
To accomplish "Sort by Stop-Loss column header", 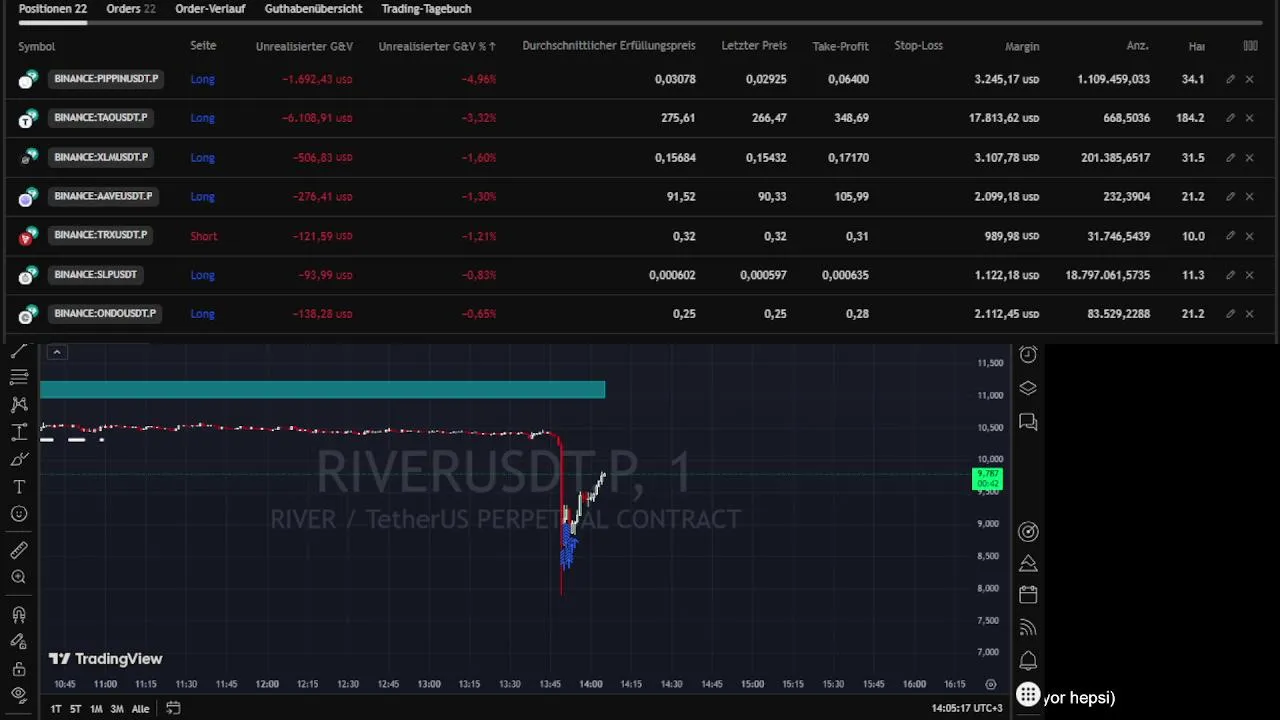I will pyautogui.click(x=918, y=46).
